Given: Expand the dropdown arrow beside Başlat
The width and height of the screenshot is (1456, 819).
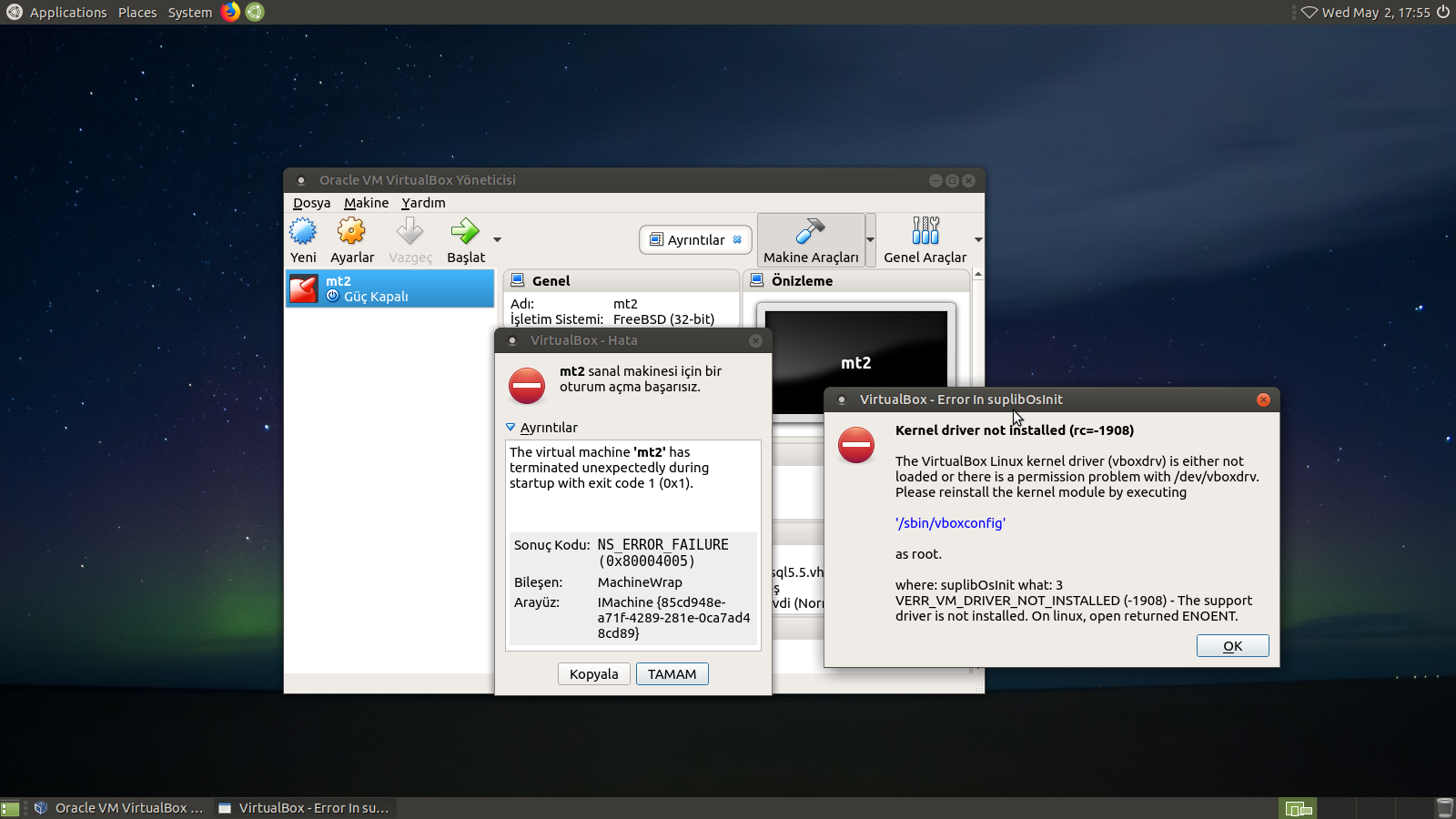Looking at the screenshot, I should tap(497, 240).
